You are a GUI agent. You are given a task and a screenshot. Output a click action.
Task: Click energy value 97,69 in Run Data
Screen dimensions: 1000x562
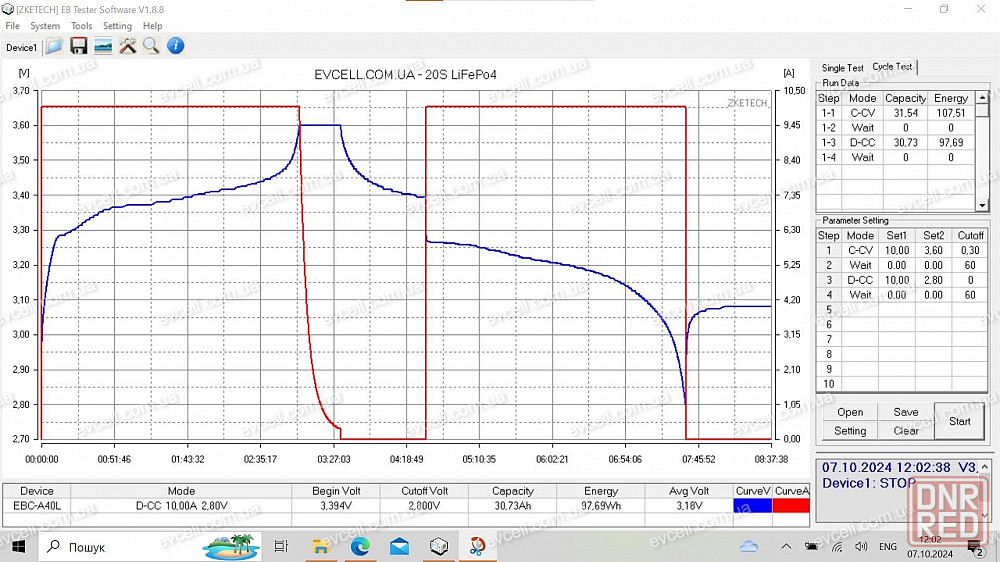coord(951,142)
